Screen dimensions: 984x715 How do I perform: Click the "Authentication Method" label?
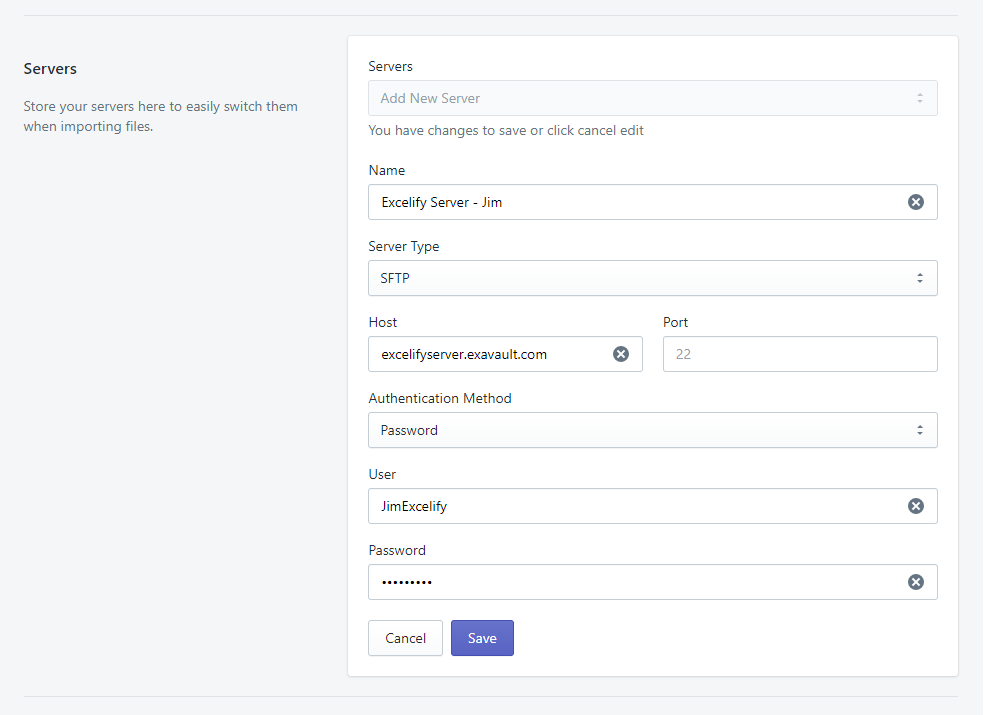click(439, 398)
